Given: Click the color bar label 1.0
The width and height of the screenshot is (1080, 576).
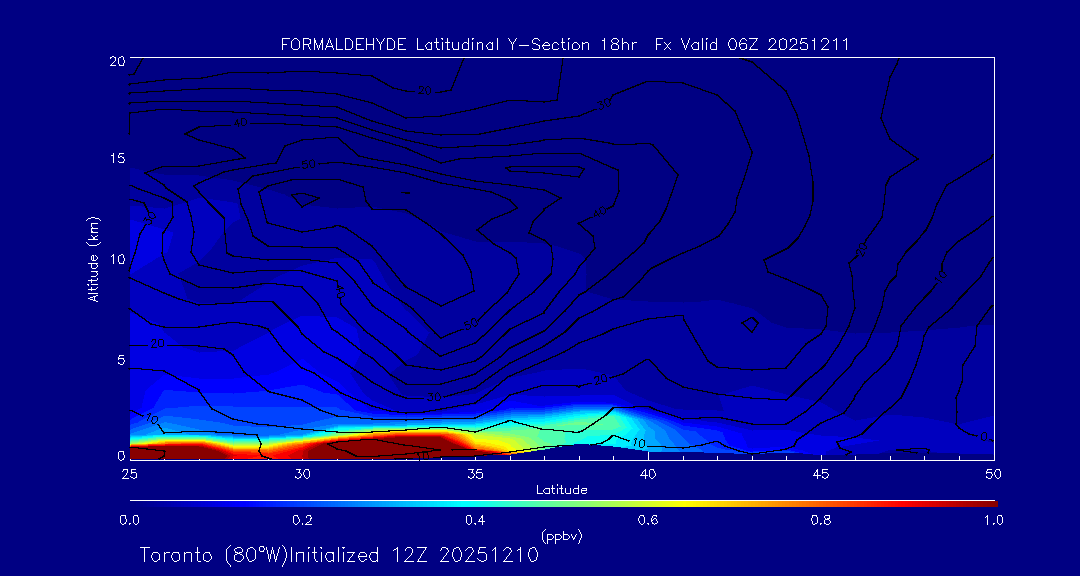Looking at the screenshot, I should tap(994, 520).
